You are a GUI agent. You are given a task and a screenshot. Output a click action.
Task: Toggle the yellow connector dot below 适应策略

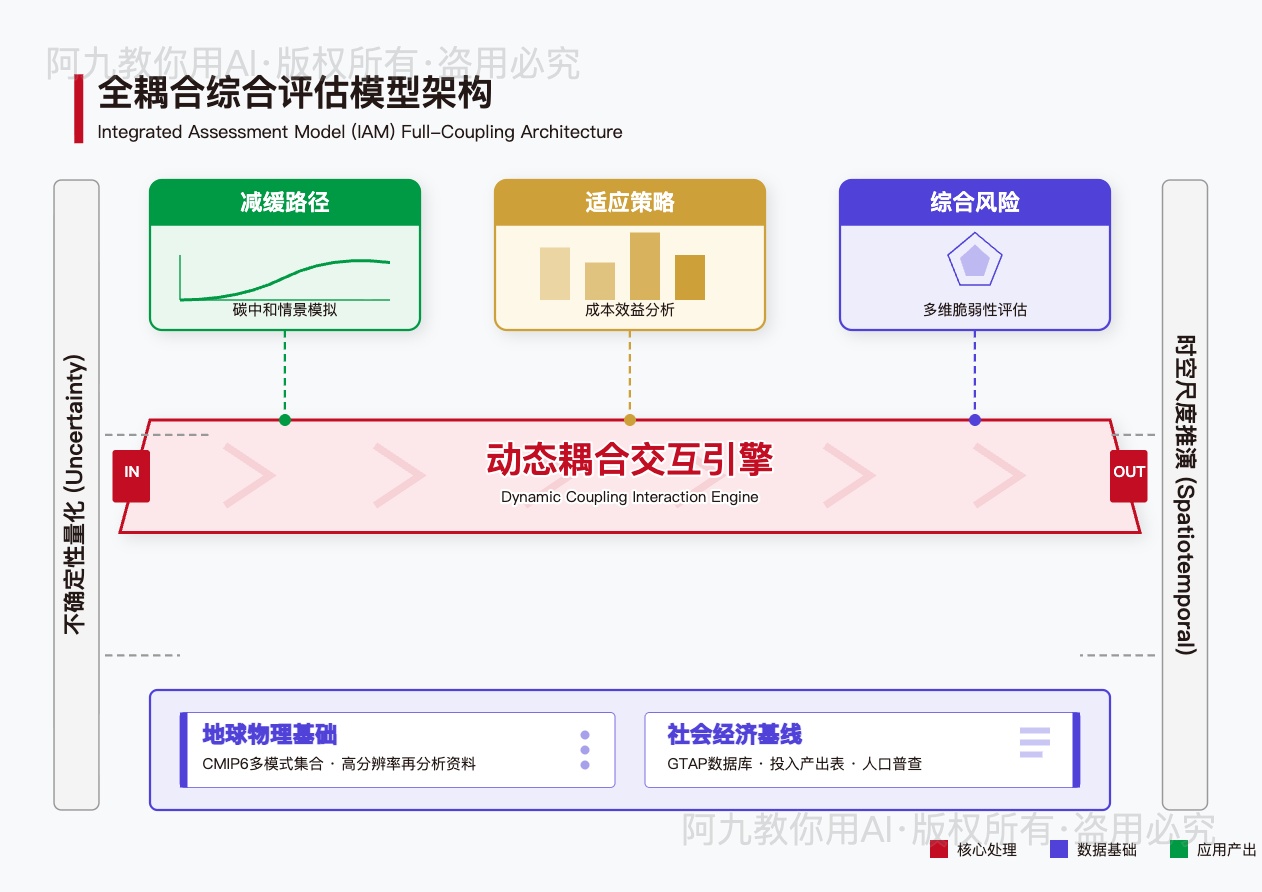click(x=630, y=421)
